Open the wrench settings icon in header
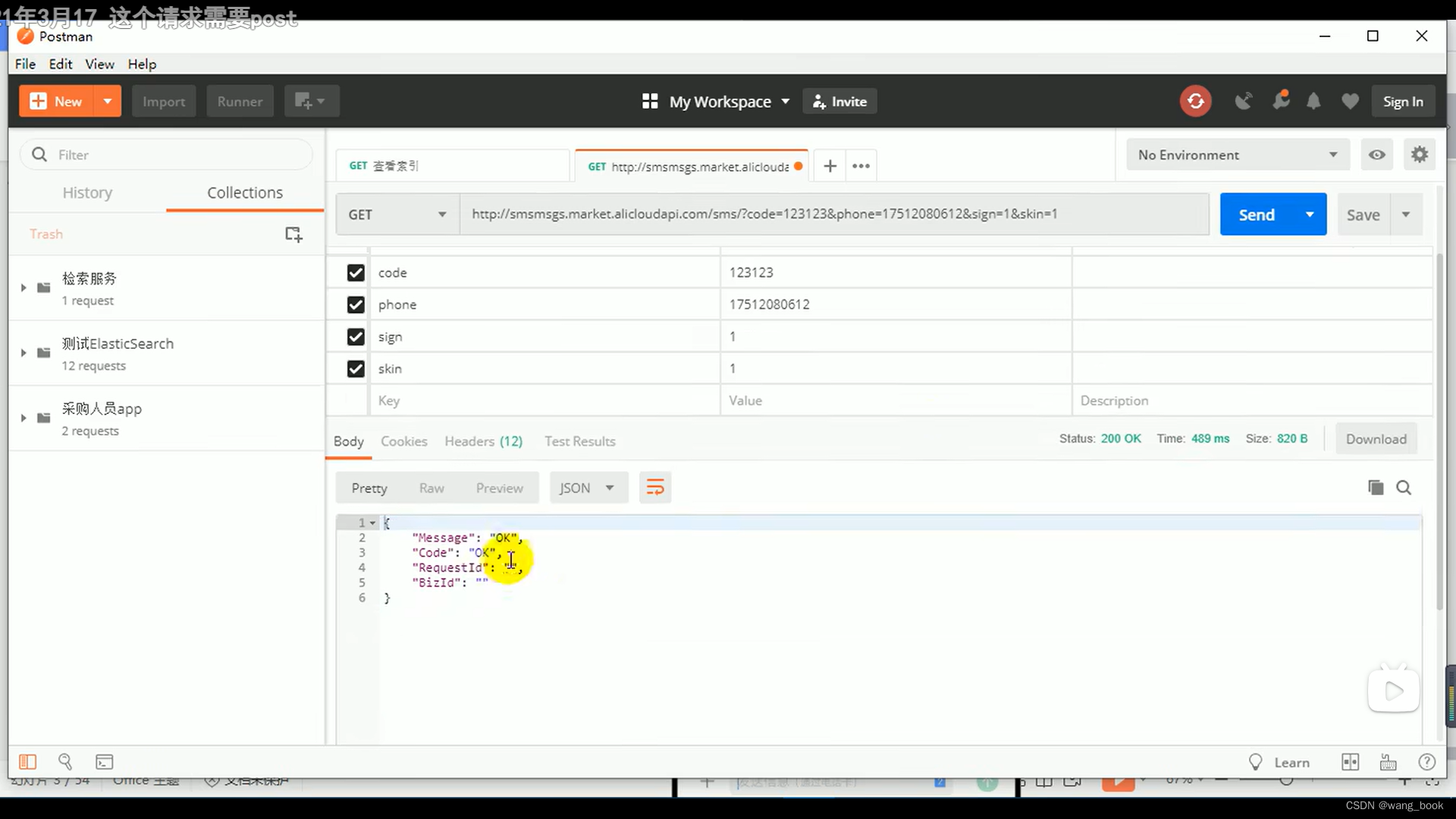The width and height of the screenshot is (1456, 819). 1281,100
